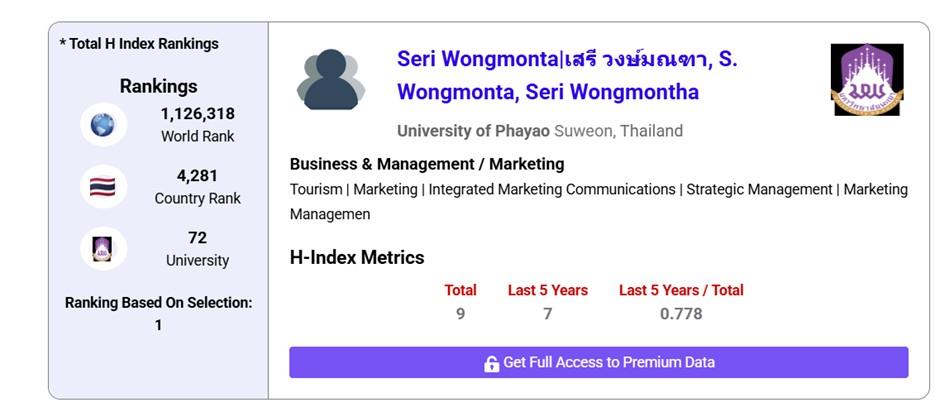940x412 pixels.
Task: Click Integrated Marketing Communications keyword
Action: (x=552, y=190)
